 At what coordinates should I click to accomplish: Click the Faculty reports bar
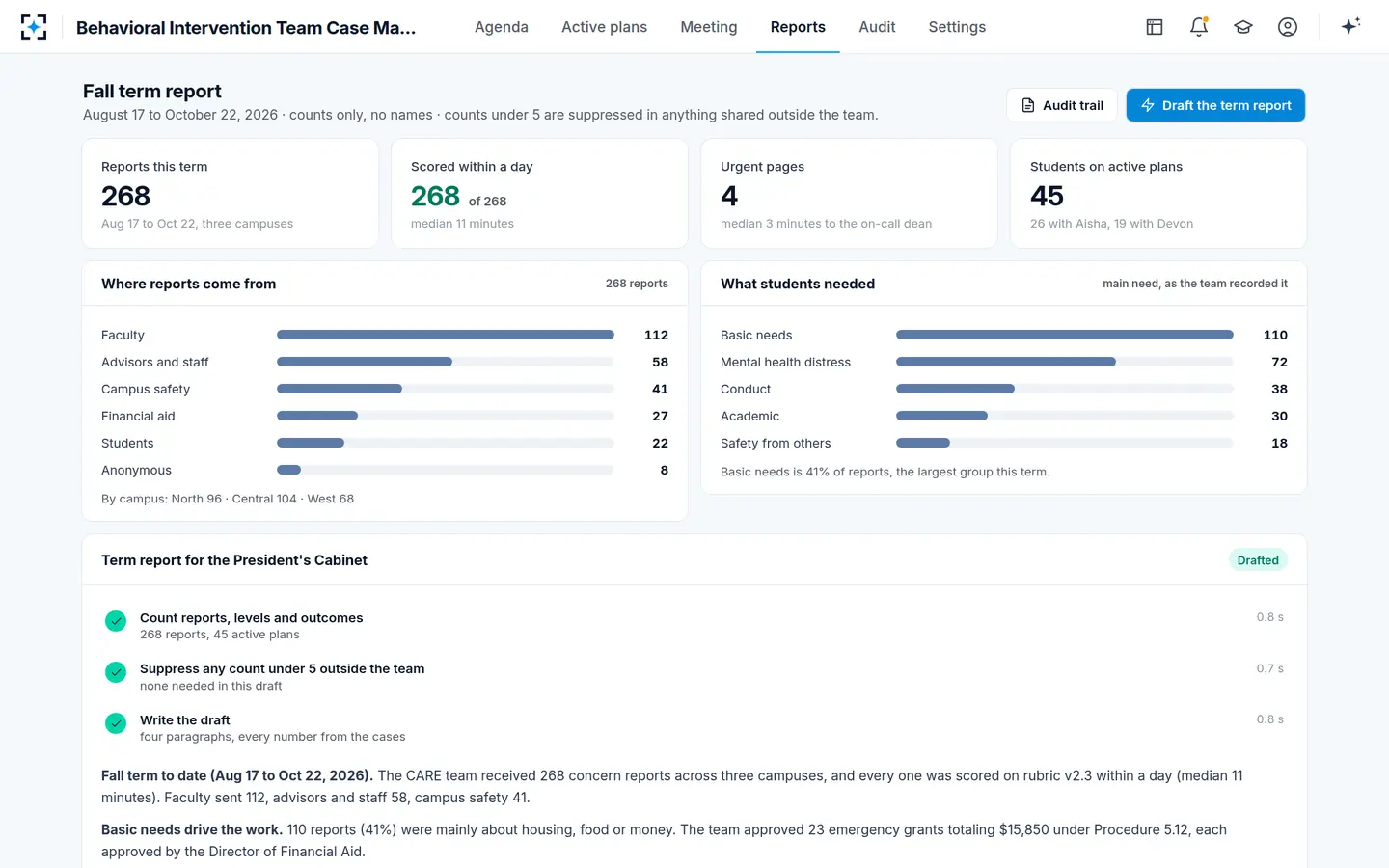pyautogui.click(x=446, y=335)
